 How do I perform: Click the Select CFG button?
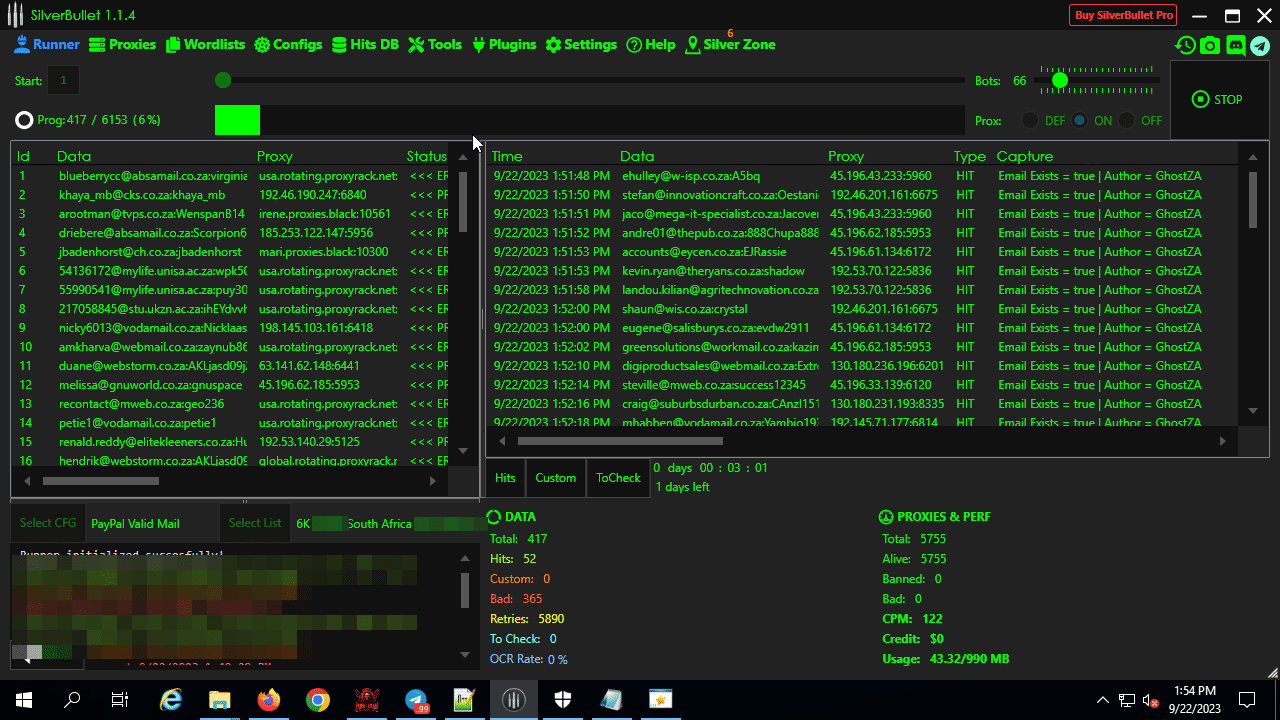click(x=48, y=523)
